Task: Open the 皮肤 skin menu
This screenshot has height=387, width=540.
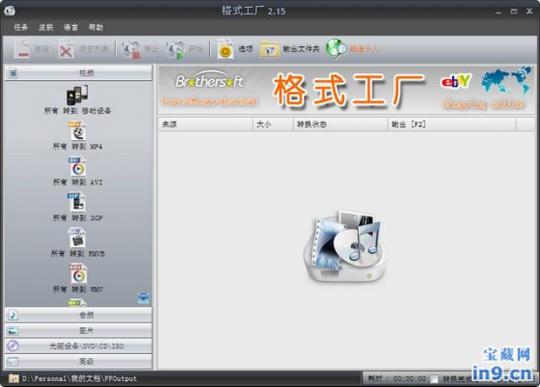Action: point(46,27)
